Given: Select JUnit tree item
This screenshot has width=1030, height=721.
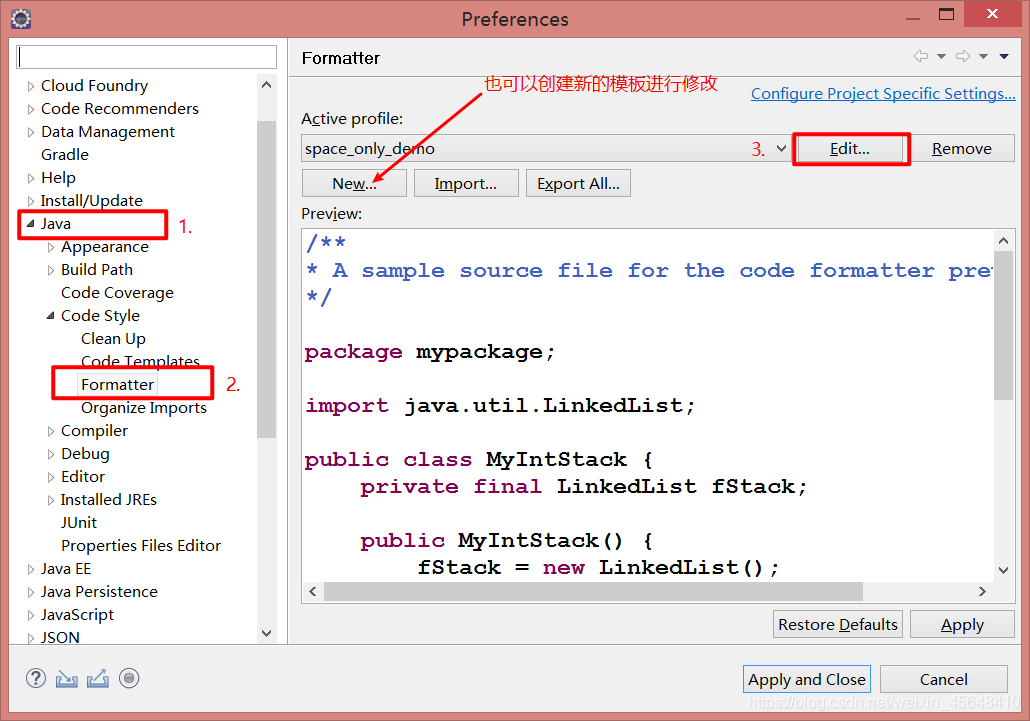Looking at the screenshot, I should 79,522.
